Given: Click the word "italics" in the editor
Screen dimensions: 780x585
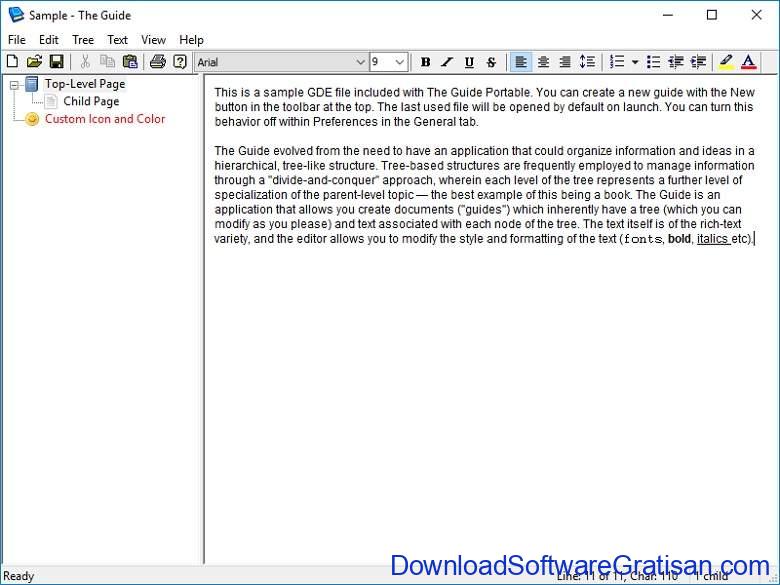Looking at the screenshot, I should pyautogui.click(x=712, y=239).
